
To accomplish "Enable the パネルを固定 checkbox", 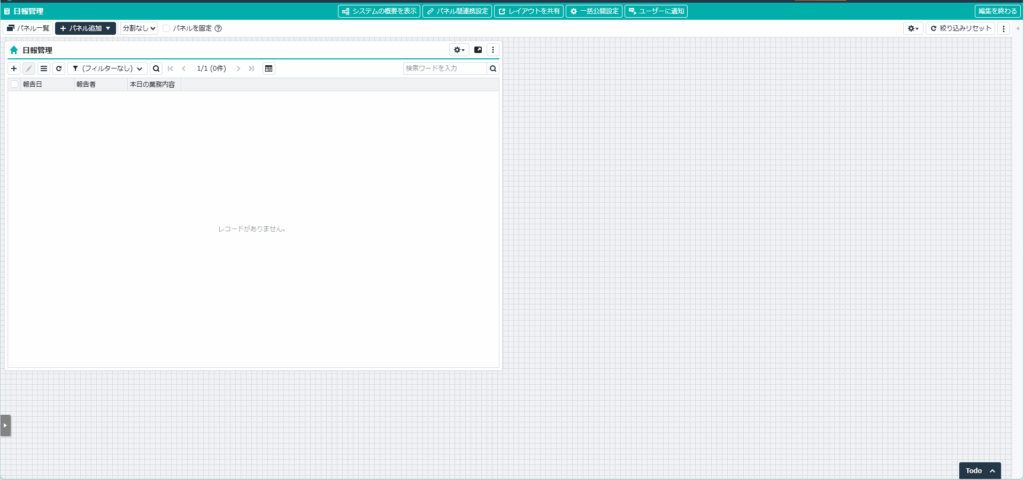I will click(x=167, y=28).
